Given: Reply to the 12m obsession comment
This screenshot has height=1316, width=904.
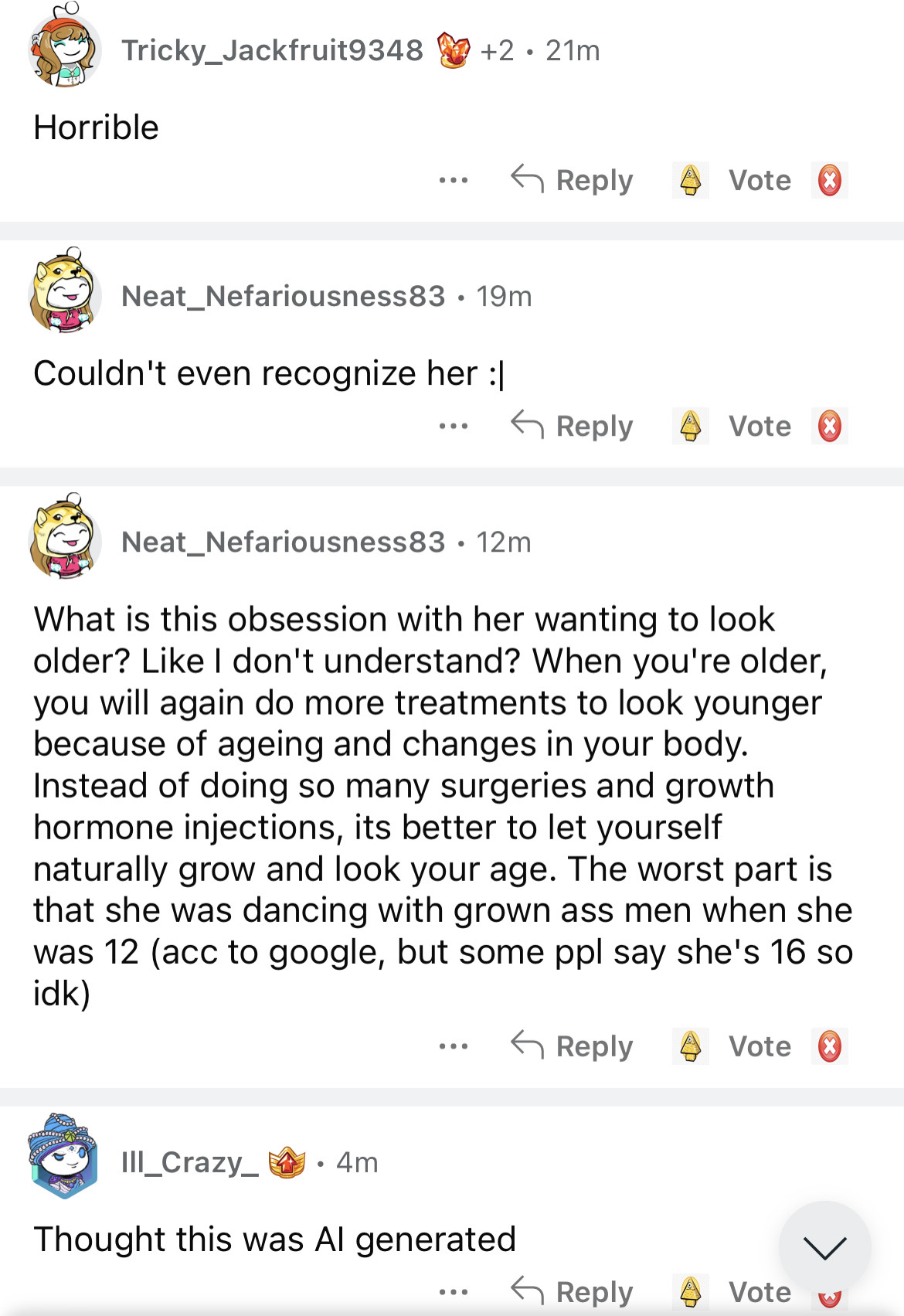Looking at the screenshot, I should 573,1046.
